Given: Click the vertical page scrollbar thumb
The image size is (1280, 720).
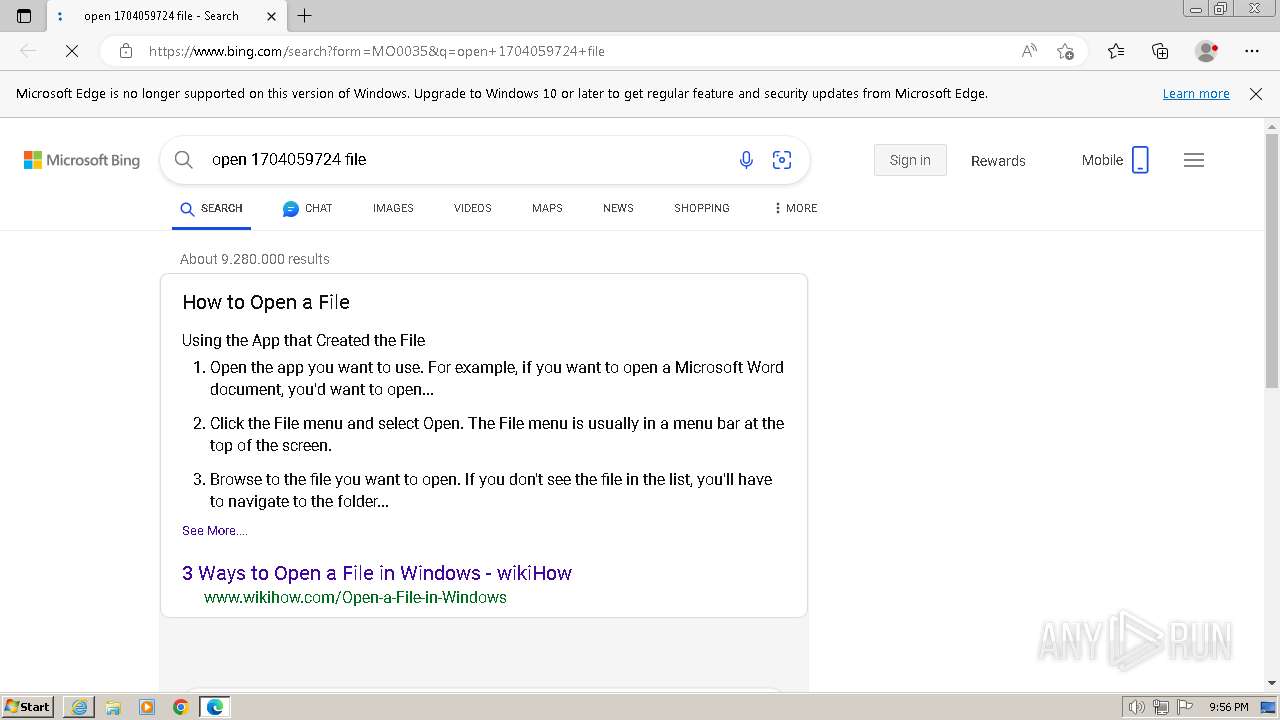Looking at the screenshot, I should tap(1272, 260).
